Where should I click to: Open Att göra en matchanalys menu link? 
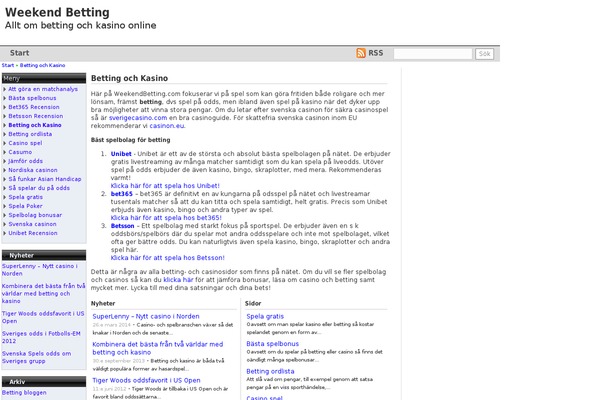click(x=43, y=89)
